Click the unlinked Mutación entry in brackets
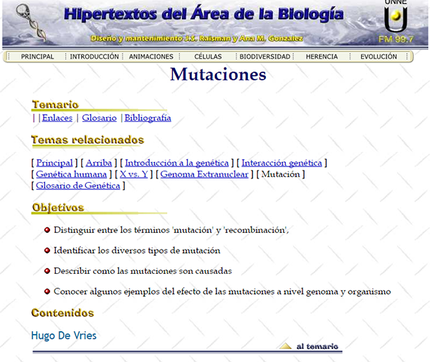Screen dimensions: 430x362 point(281,174)
